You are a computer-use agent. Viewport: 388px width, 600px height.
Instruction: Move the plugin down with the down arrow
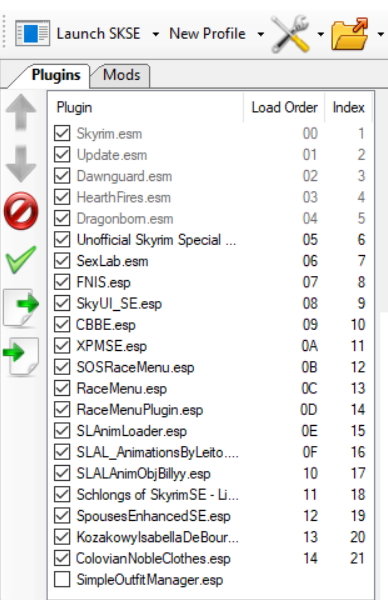(21, 164)
